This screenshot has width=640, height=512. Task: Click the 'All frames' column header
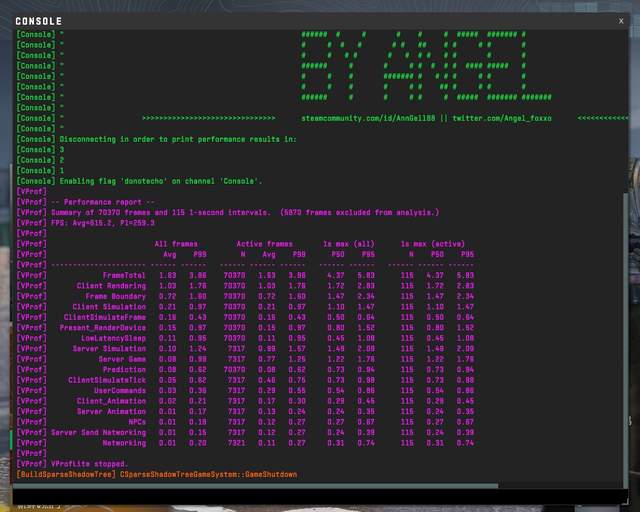coord(176,244)
